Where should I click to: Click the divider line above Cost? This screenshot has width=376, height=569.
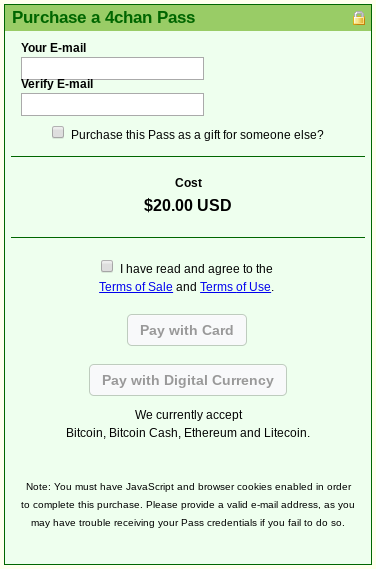tap(188, 157)
